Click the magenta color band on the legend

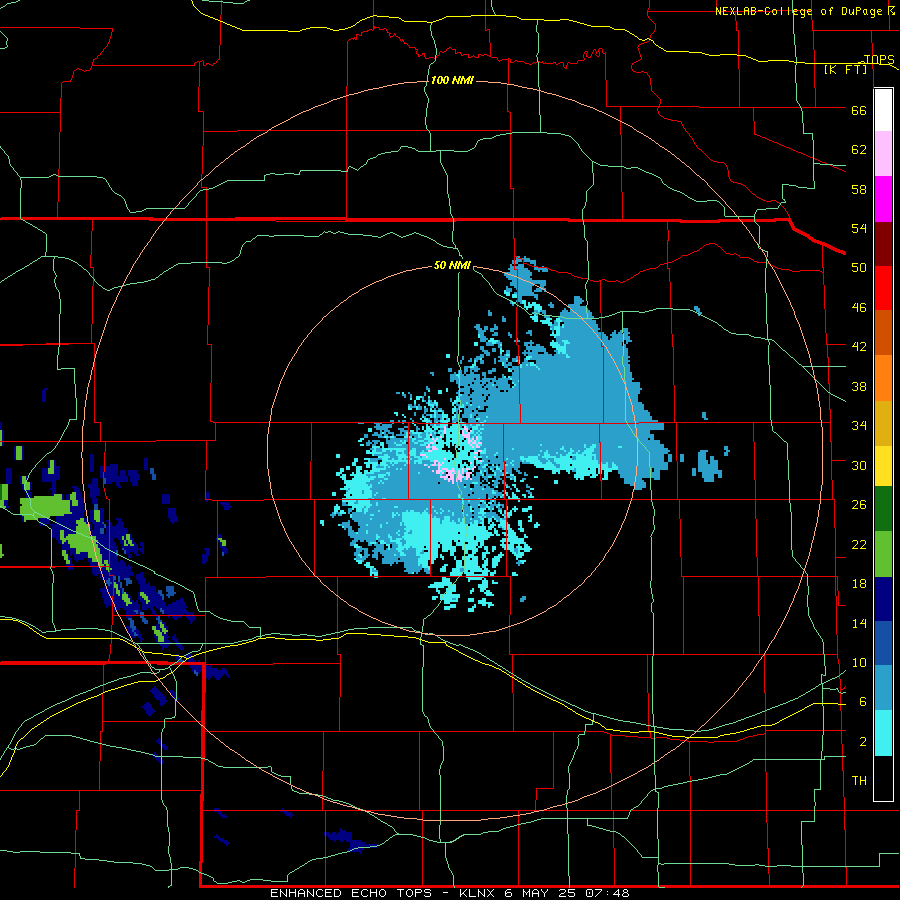click(883, 199)
